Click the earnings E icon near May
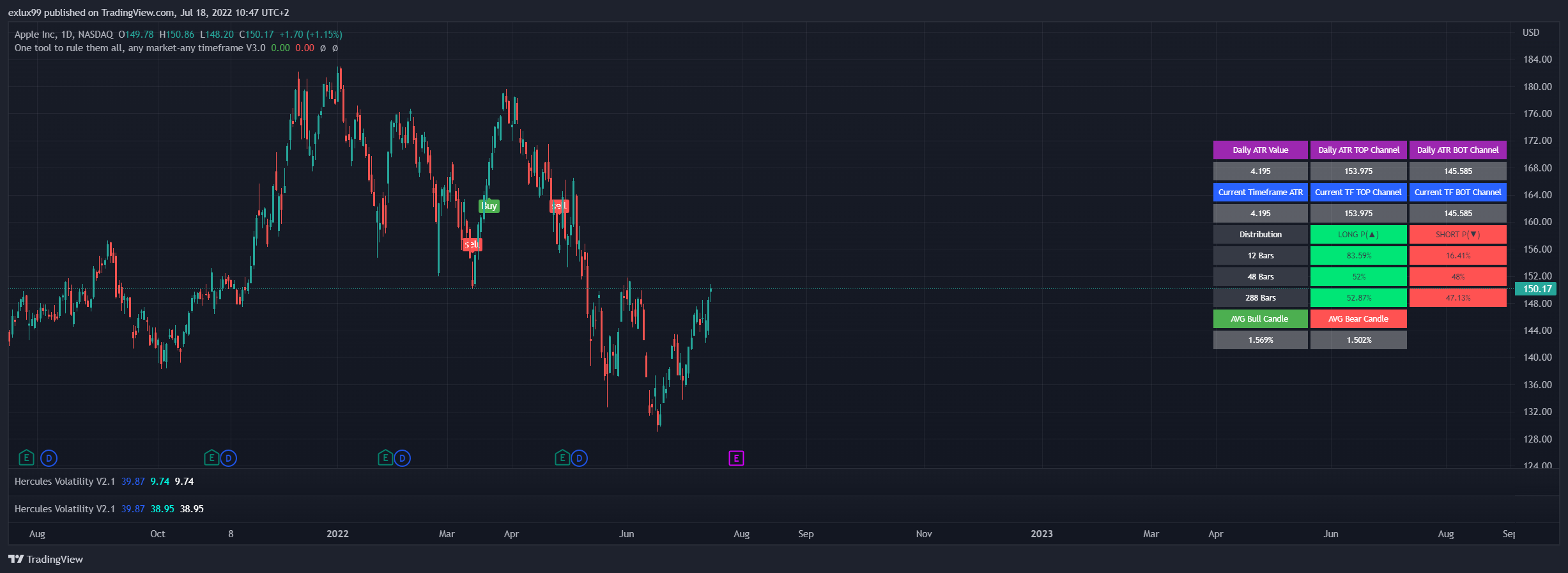This screenshot has height=573, width=1568. pos(562,458)
